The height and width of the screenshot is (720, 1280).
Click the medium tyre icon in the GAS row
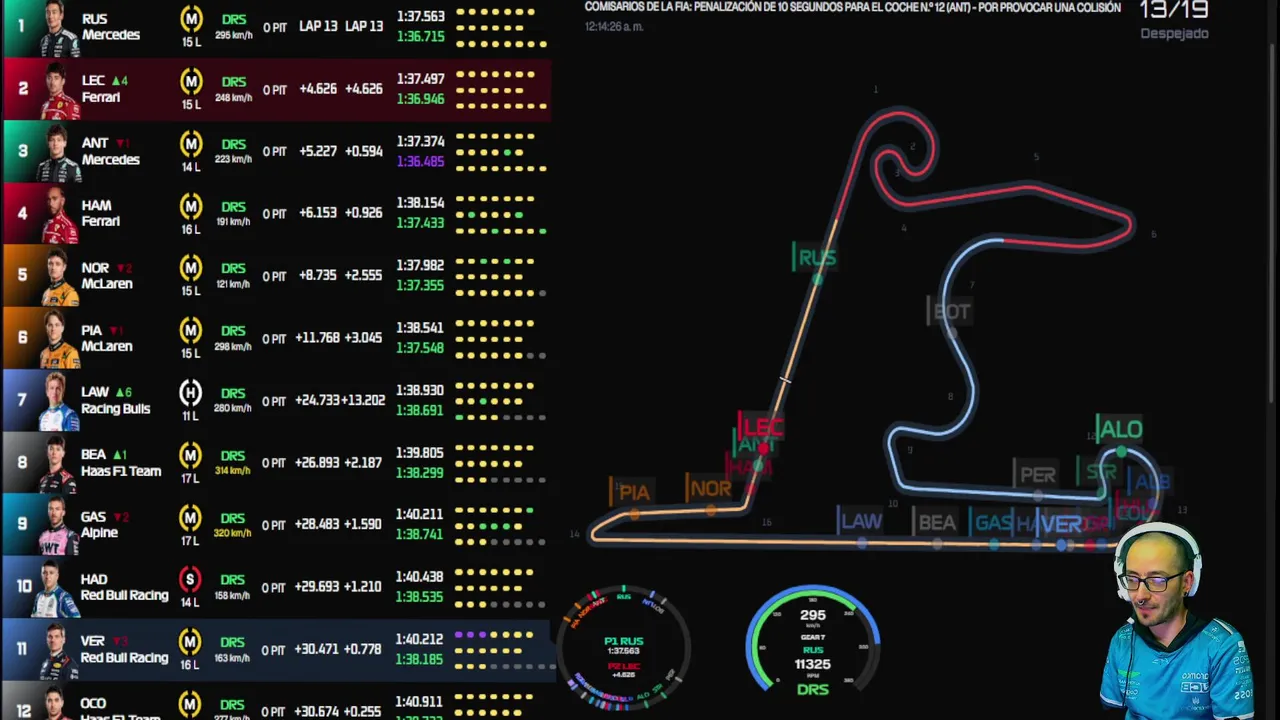190,517
